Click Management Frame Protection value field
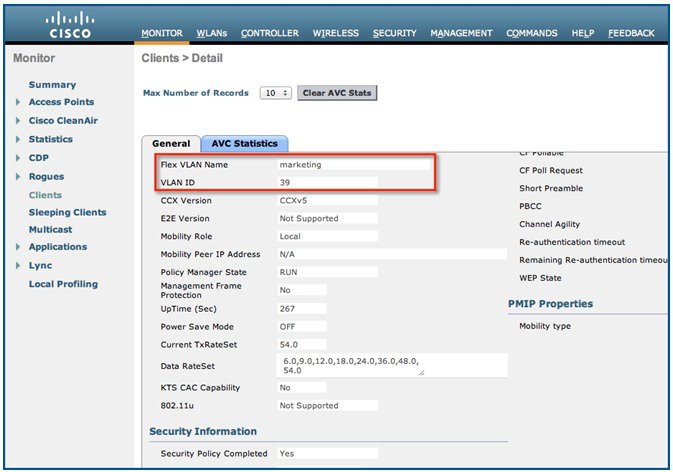Image resolution: width=673 pixels, height=472 pixels. click(302, 290)
